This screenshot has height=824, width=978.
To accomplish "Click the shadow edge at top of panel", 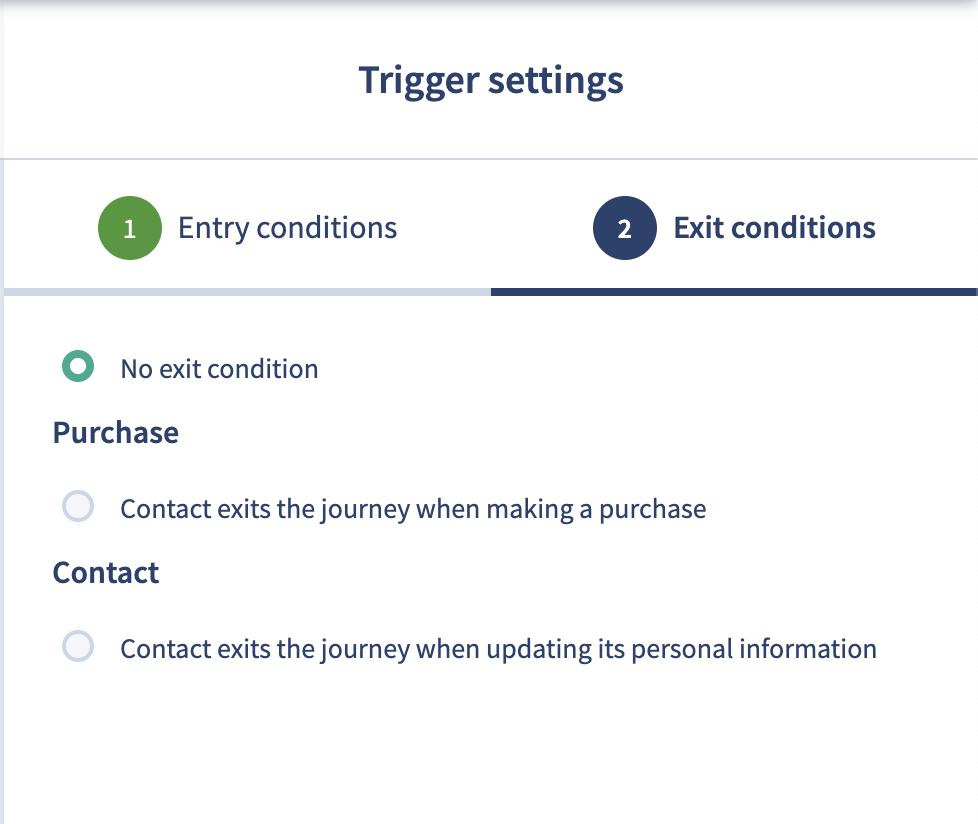I will click(x=489, y=3).
